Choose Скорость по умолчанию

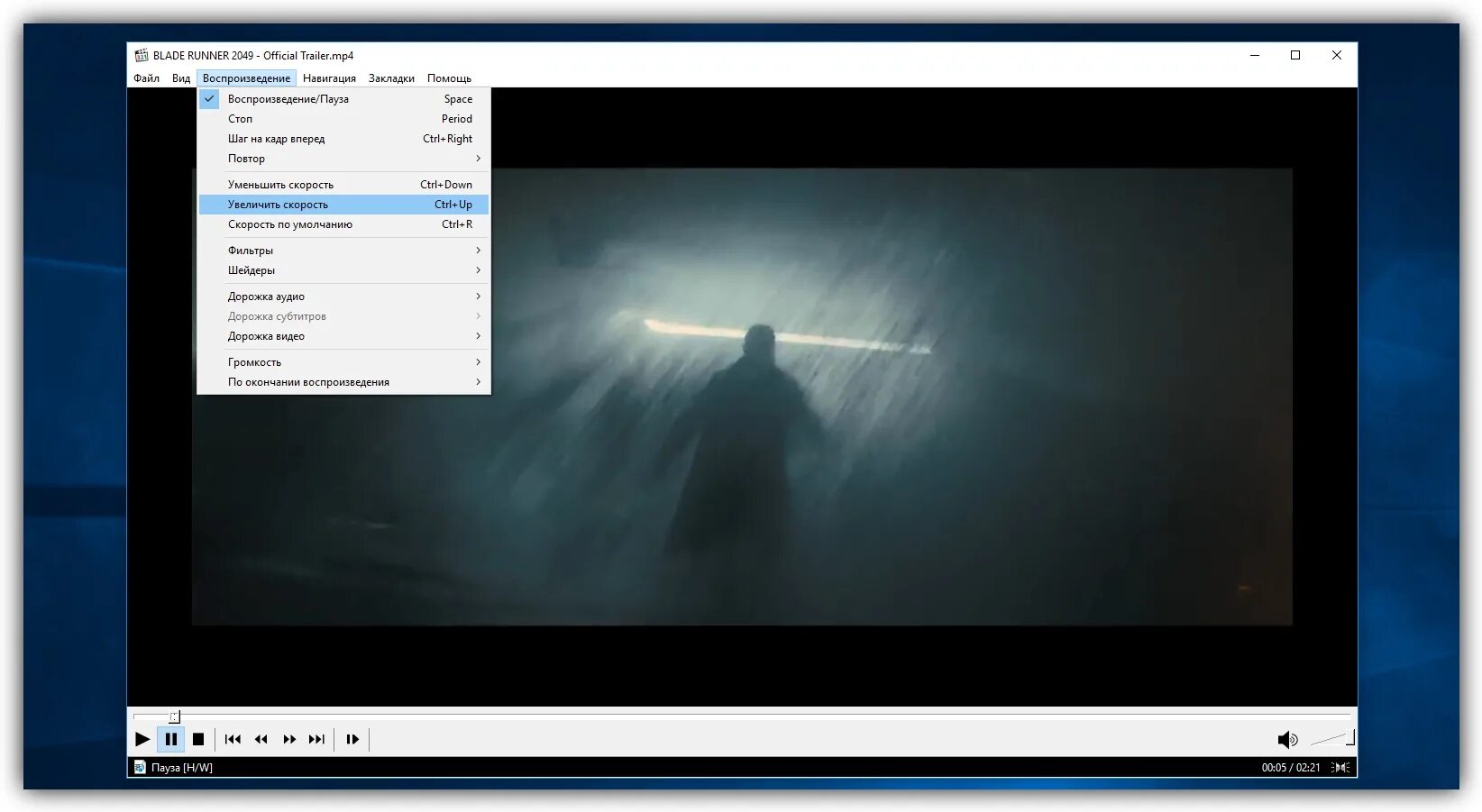coord(343,224)
